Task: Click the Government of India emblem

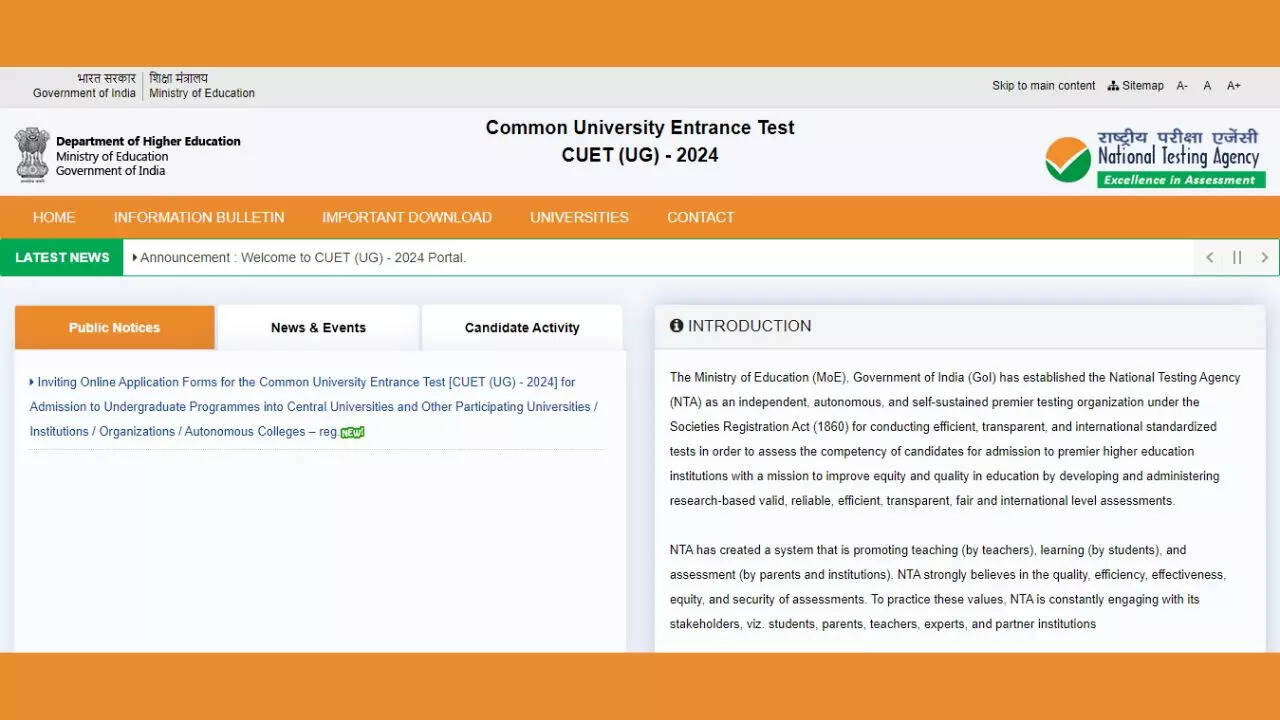Action: click(32, 154)
